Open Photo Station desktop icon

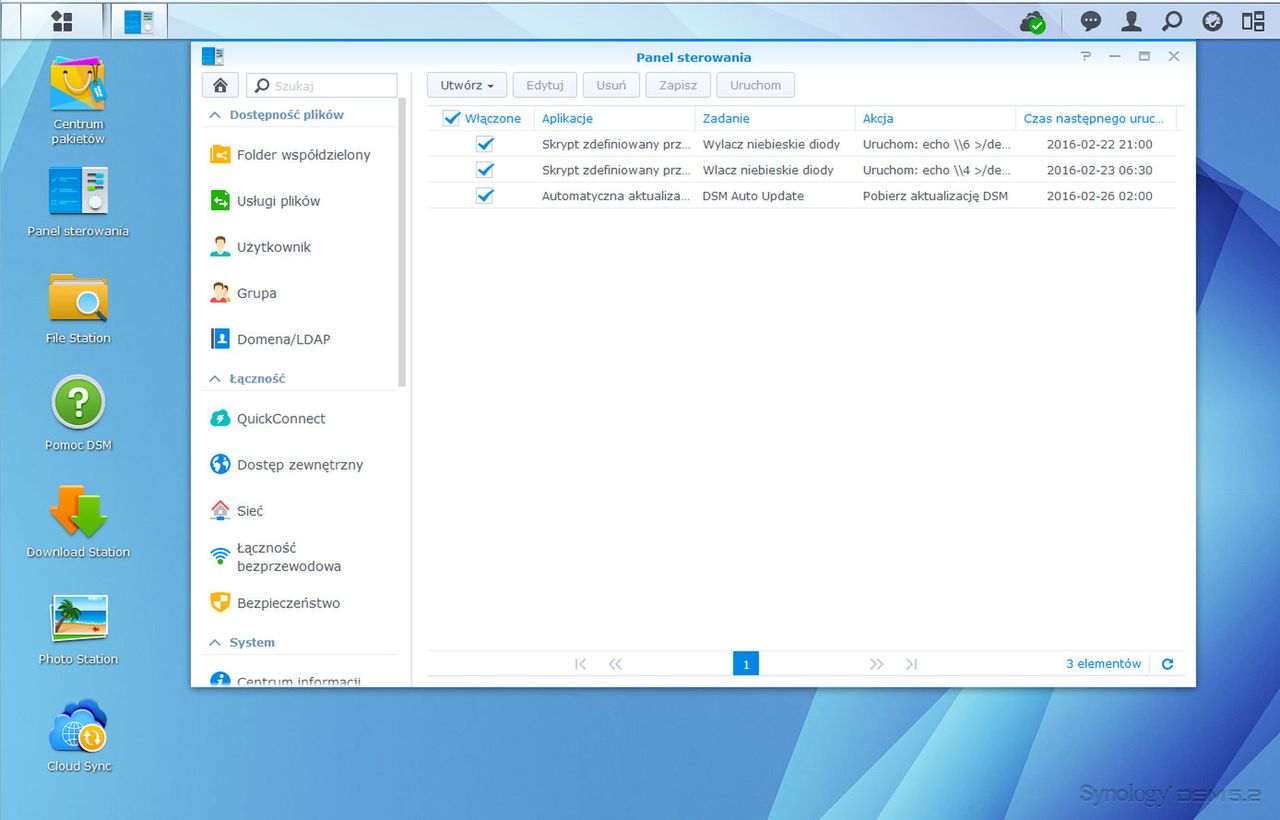(78, 629)
